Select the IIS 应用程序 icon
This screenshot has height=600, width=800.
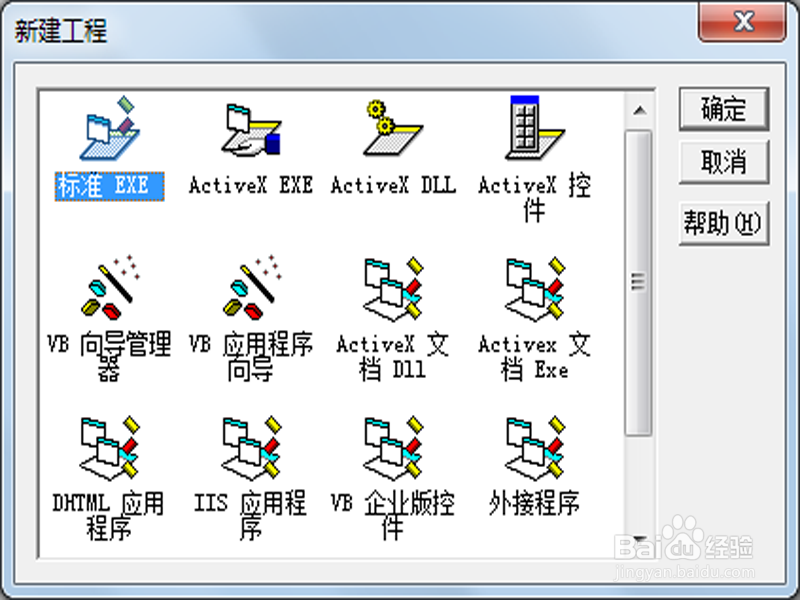click(x=251, y=448)
